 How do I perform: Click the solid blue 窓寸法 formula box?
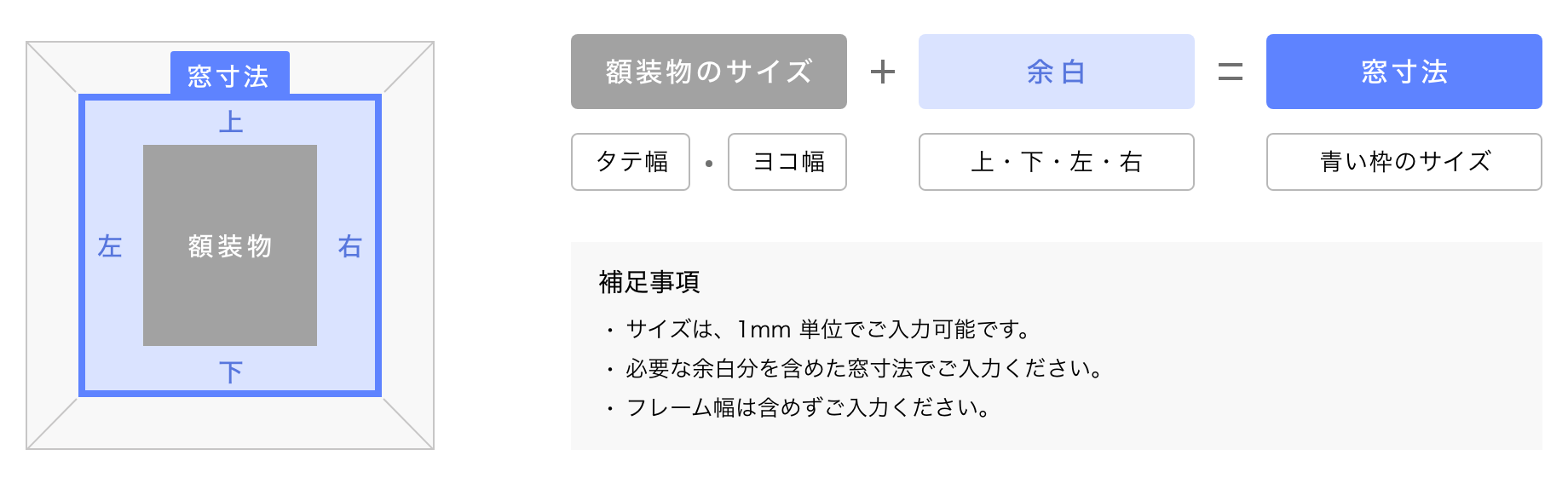1404,72
